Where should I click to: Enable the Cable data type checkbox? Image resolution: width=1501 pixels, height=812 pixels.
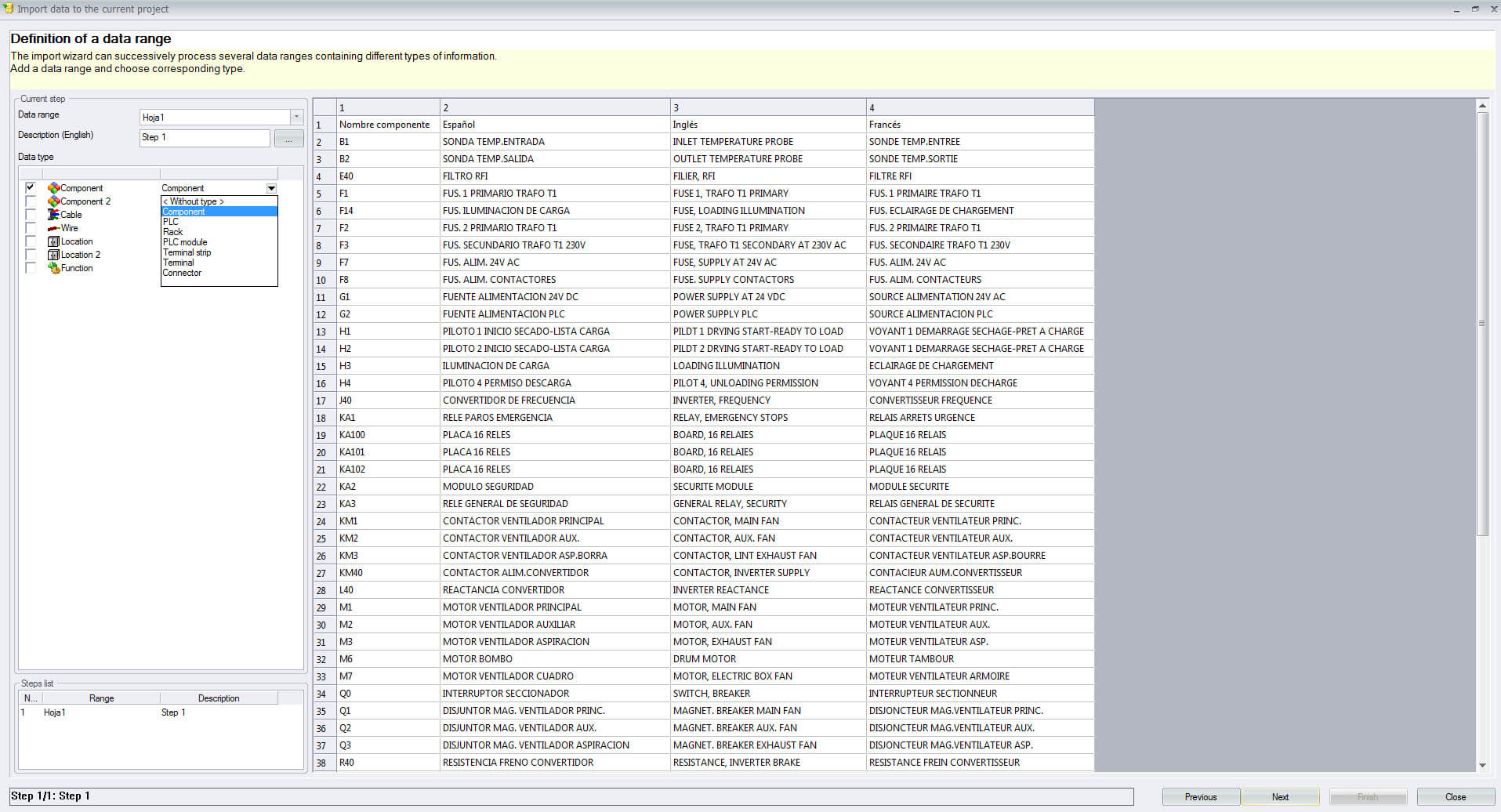click(x=31, y=215)
